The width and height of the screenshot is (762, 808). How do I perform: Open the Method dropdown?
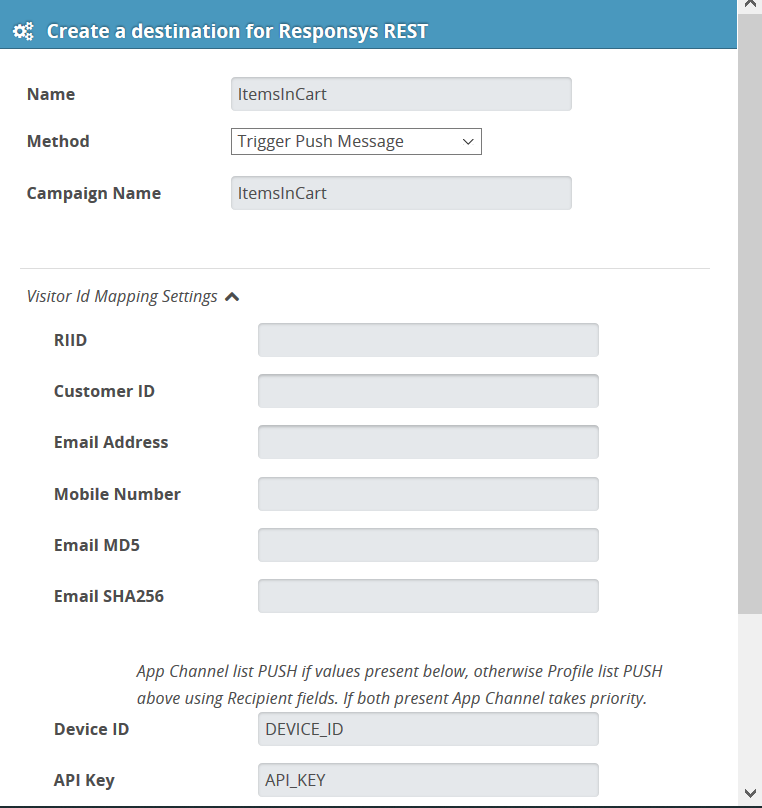coord(356,141)
